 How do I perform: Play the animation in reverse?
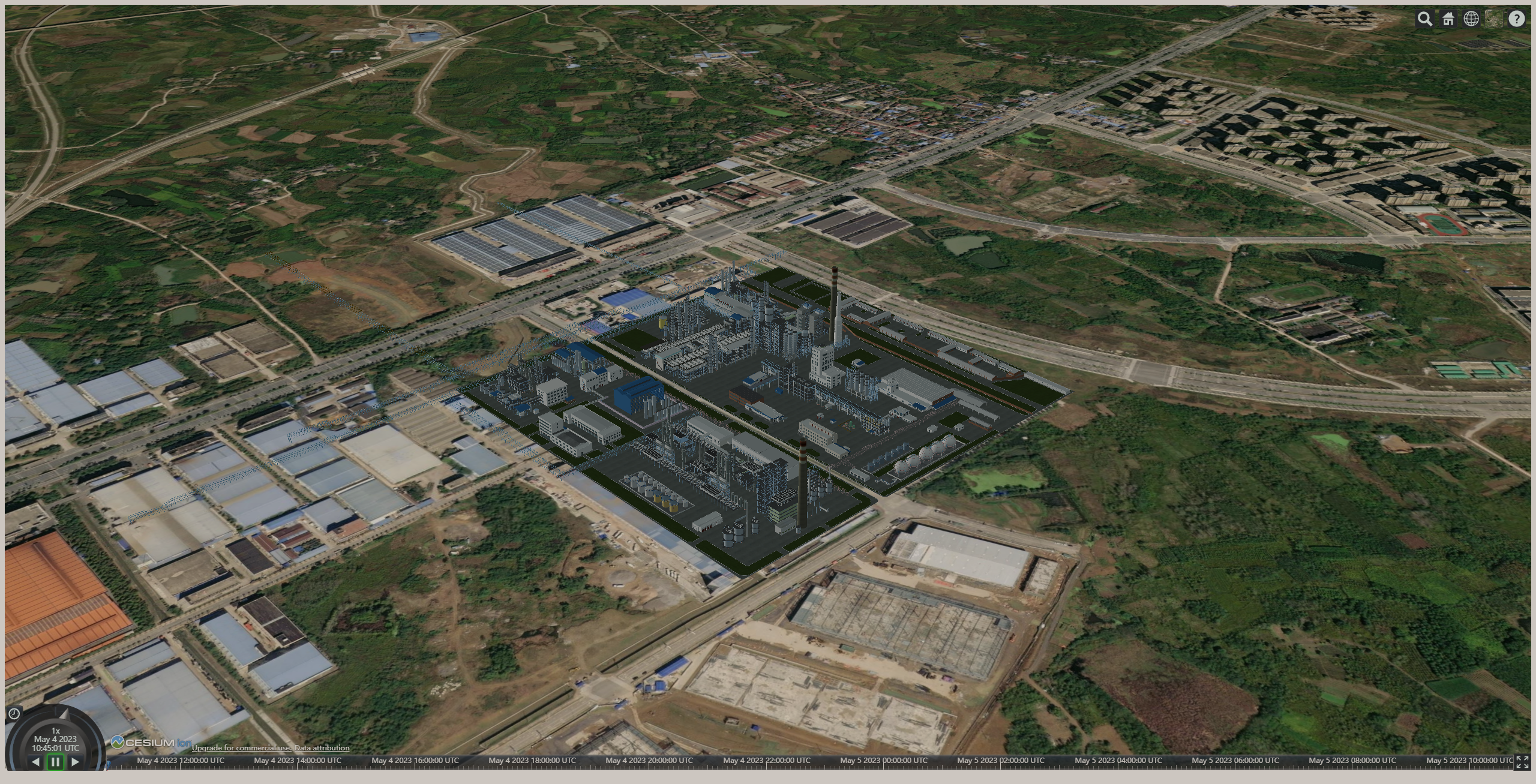click(x=35, y=762)
